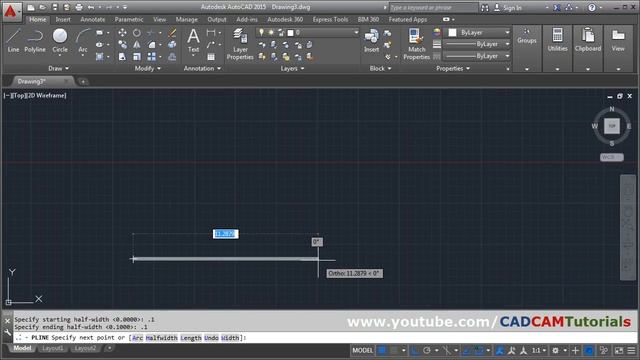Viewport: 640px width, 360px height.
Task: Toggle hardware acceleration in status bar
Action: coord(589,350)
